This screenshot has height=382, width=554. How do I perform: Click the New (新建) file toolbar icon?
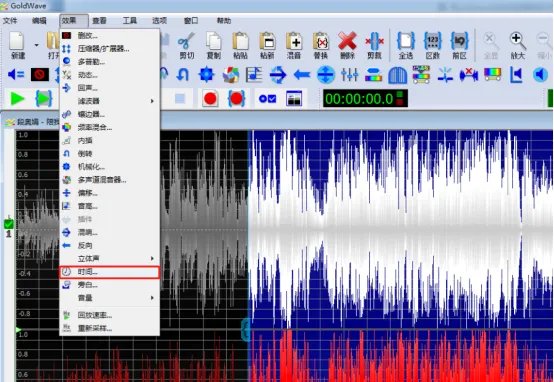coord(17,45)
